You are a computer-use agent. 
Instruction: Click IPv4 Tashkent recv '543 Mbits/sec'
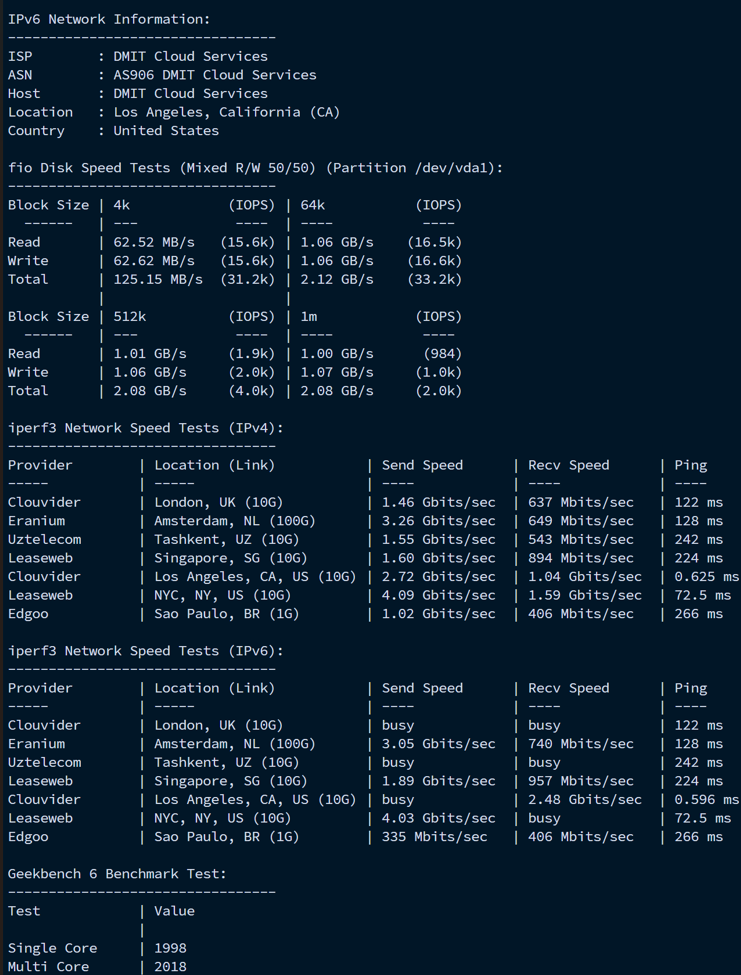pyautogui.click(x=581, y=540)
